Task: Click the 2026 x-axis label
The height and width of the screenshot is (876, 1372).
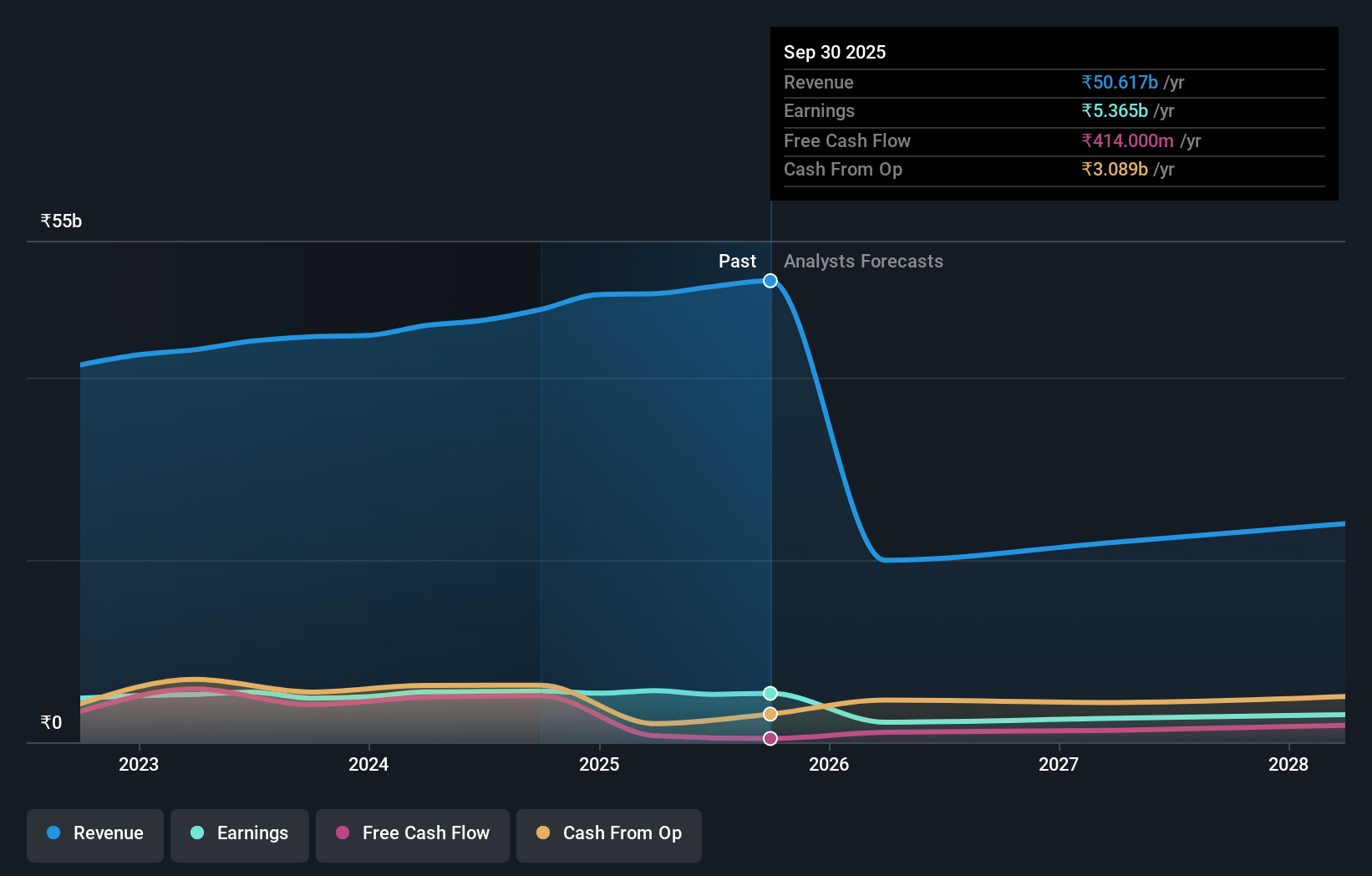Action: (x=829, y=764)
